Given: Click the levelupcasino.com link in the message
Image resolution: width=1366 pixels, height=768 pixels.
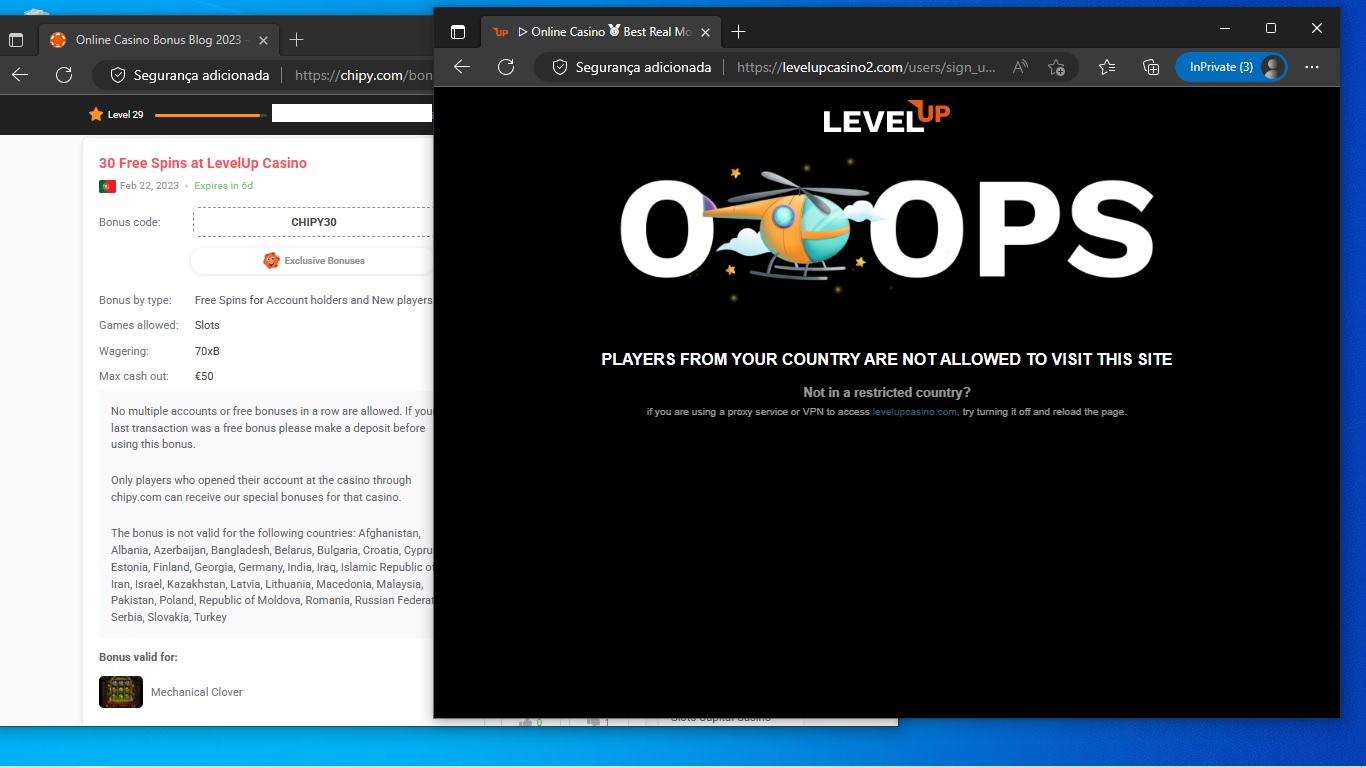Looking at the screenshot, I should [914, 411].
